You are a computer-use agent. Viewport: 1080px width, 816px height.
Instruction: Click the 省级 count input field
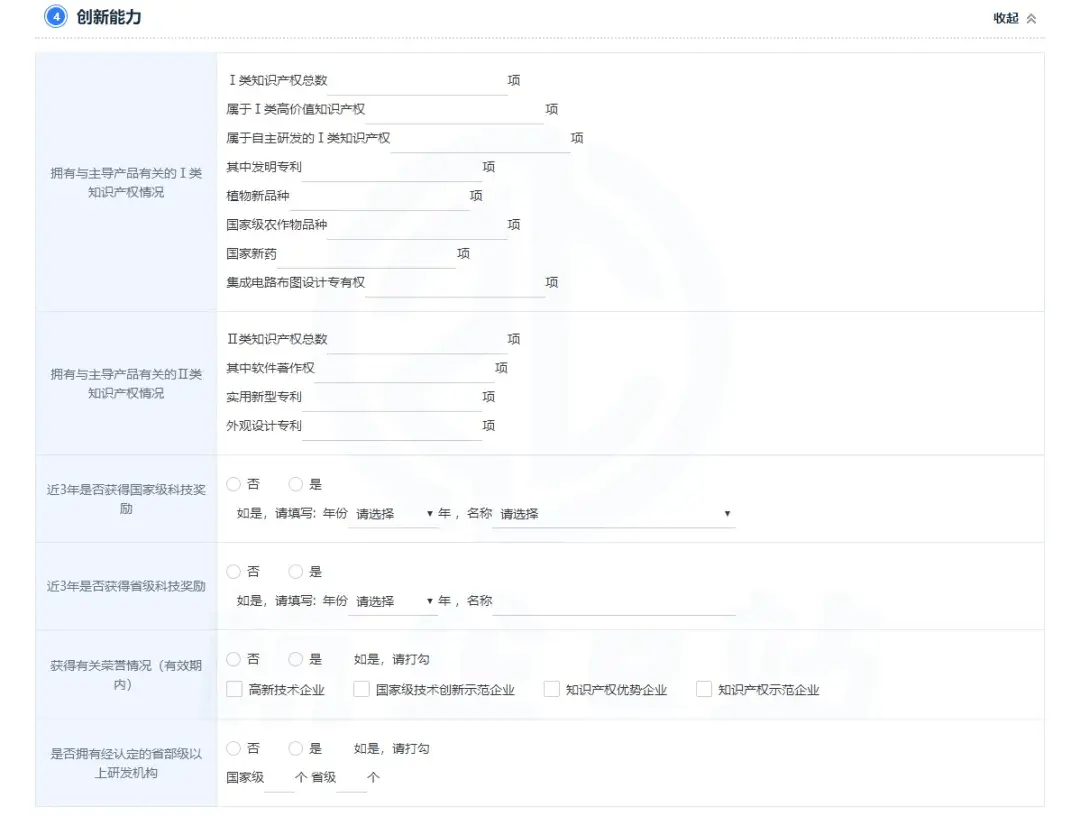(351, 778)
